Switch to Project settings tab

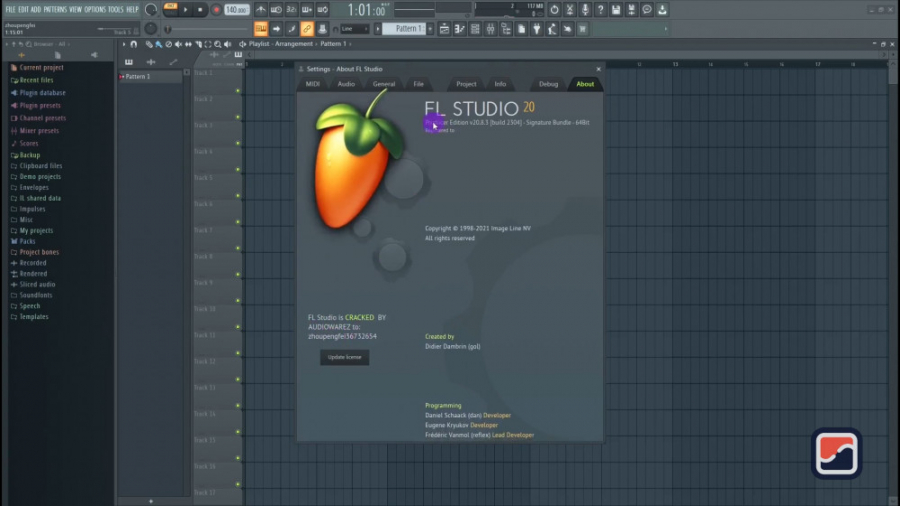tap(466, 84)
